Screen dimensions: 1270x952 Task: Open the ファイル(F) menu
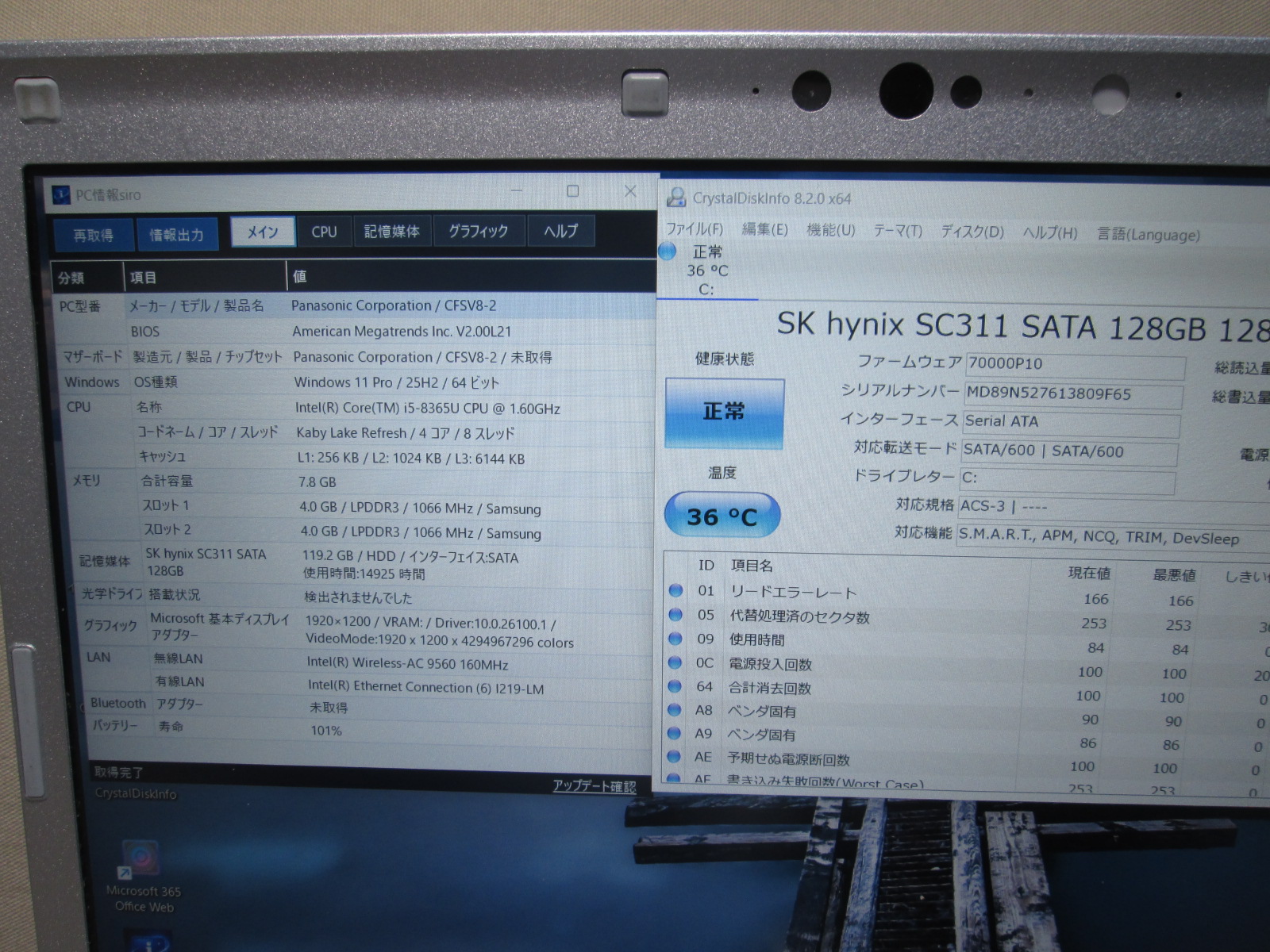tap(695, 228)
